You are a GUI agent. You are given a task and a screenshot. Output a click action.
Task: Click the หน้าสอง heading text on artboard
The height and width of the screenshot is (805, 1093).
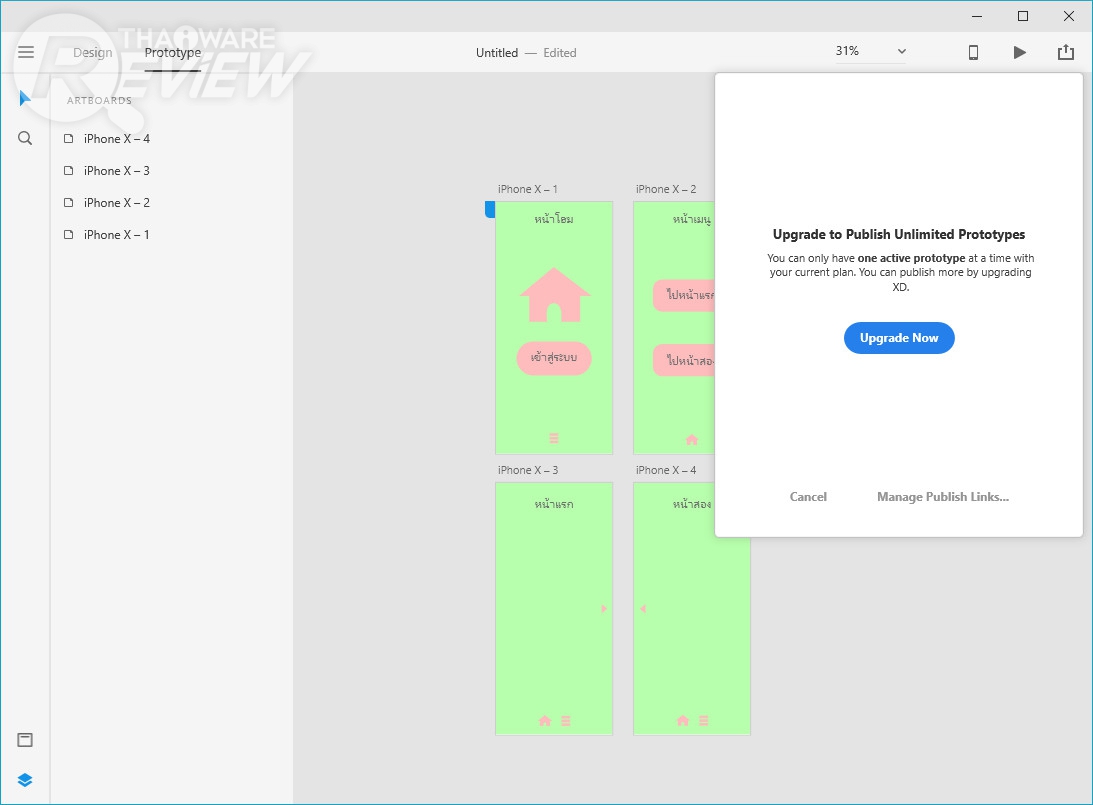click(x=691, y=503)
